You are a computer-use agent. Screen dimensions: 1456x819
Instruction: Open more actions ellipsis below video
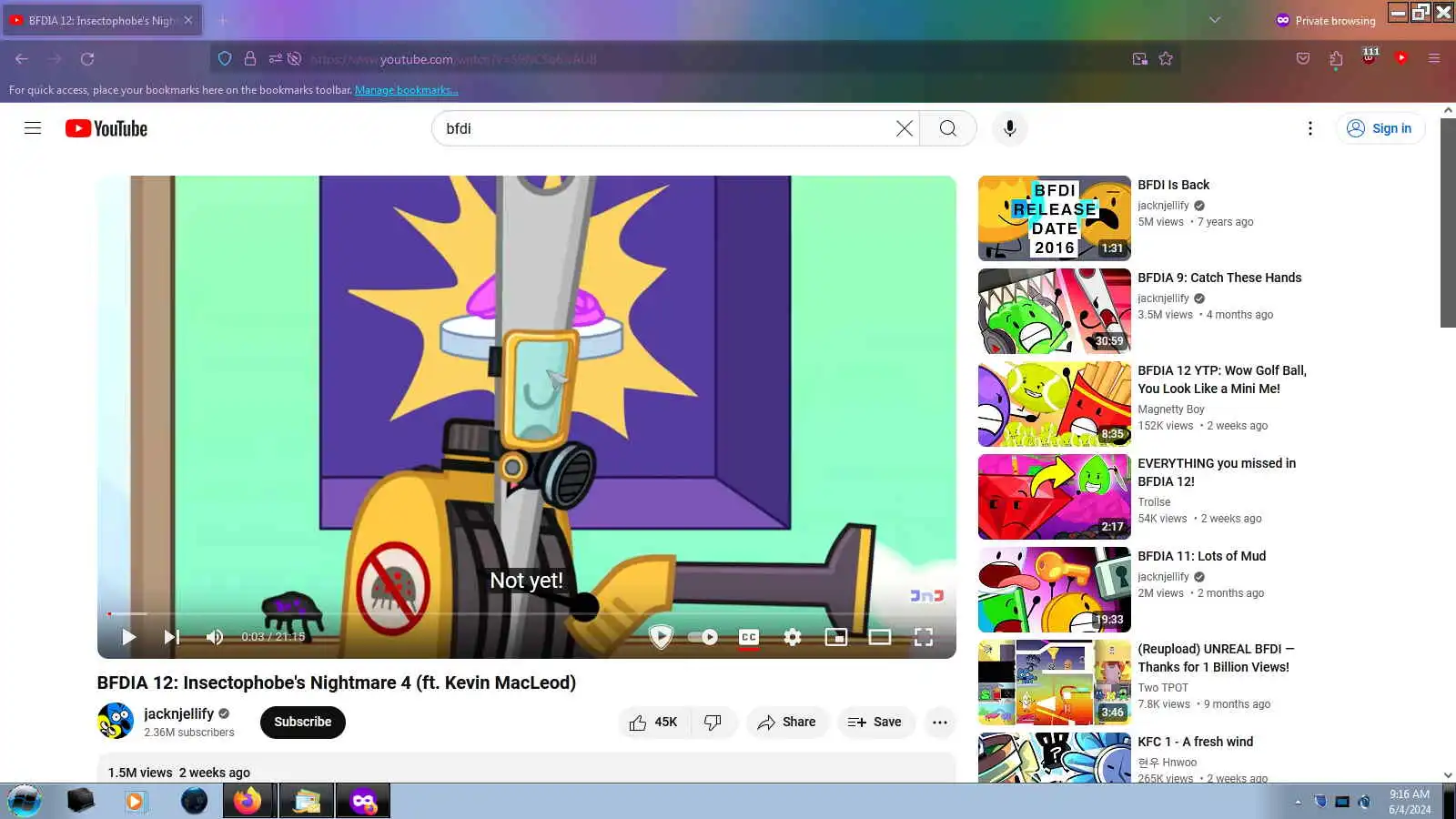click(940, 723)
